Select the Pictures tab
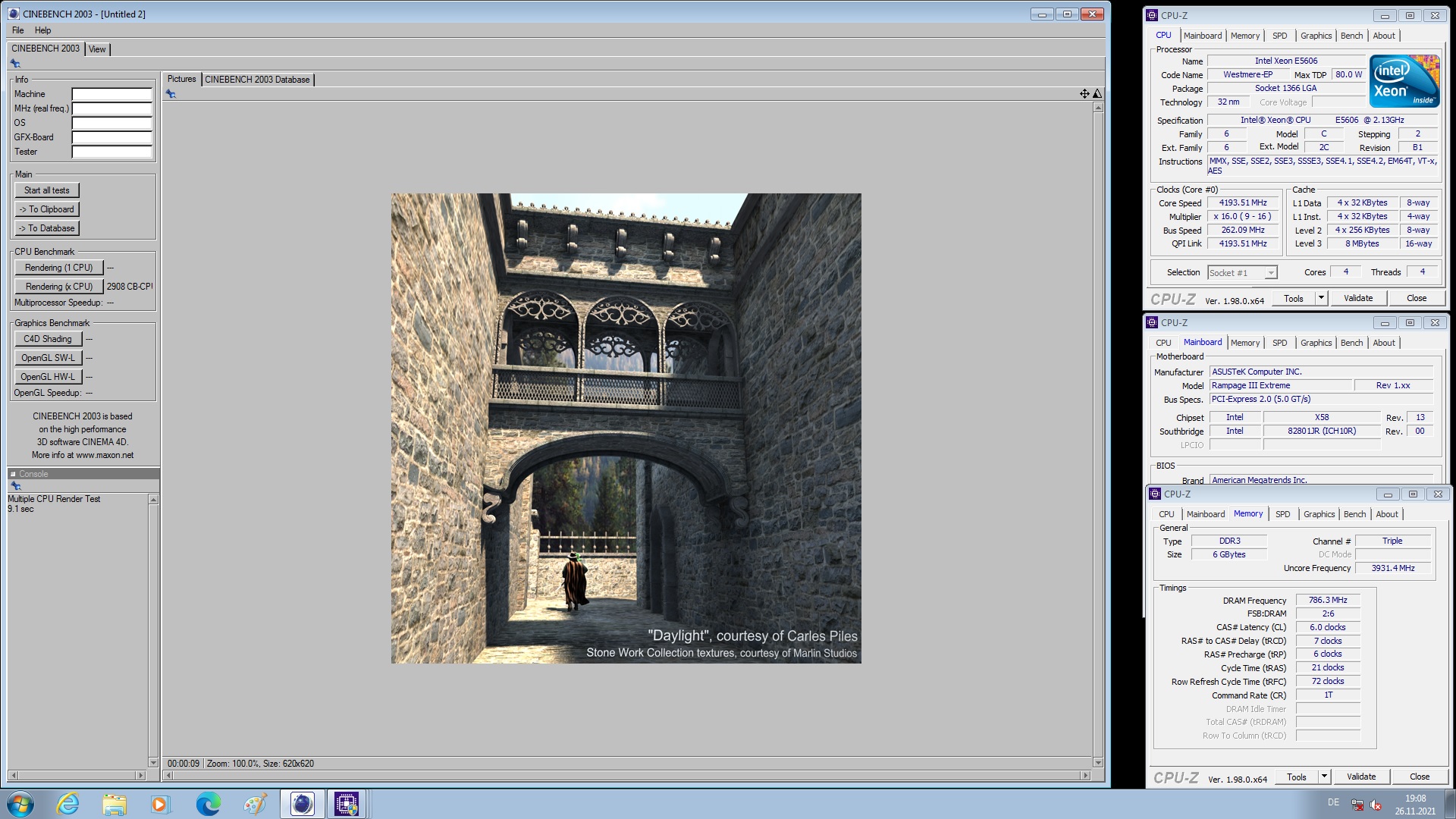The width and height of the screenshot is (1456, 819). tap(181, 79)
